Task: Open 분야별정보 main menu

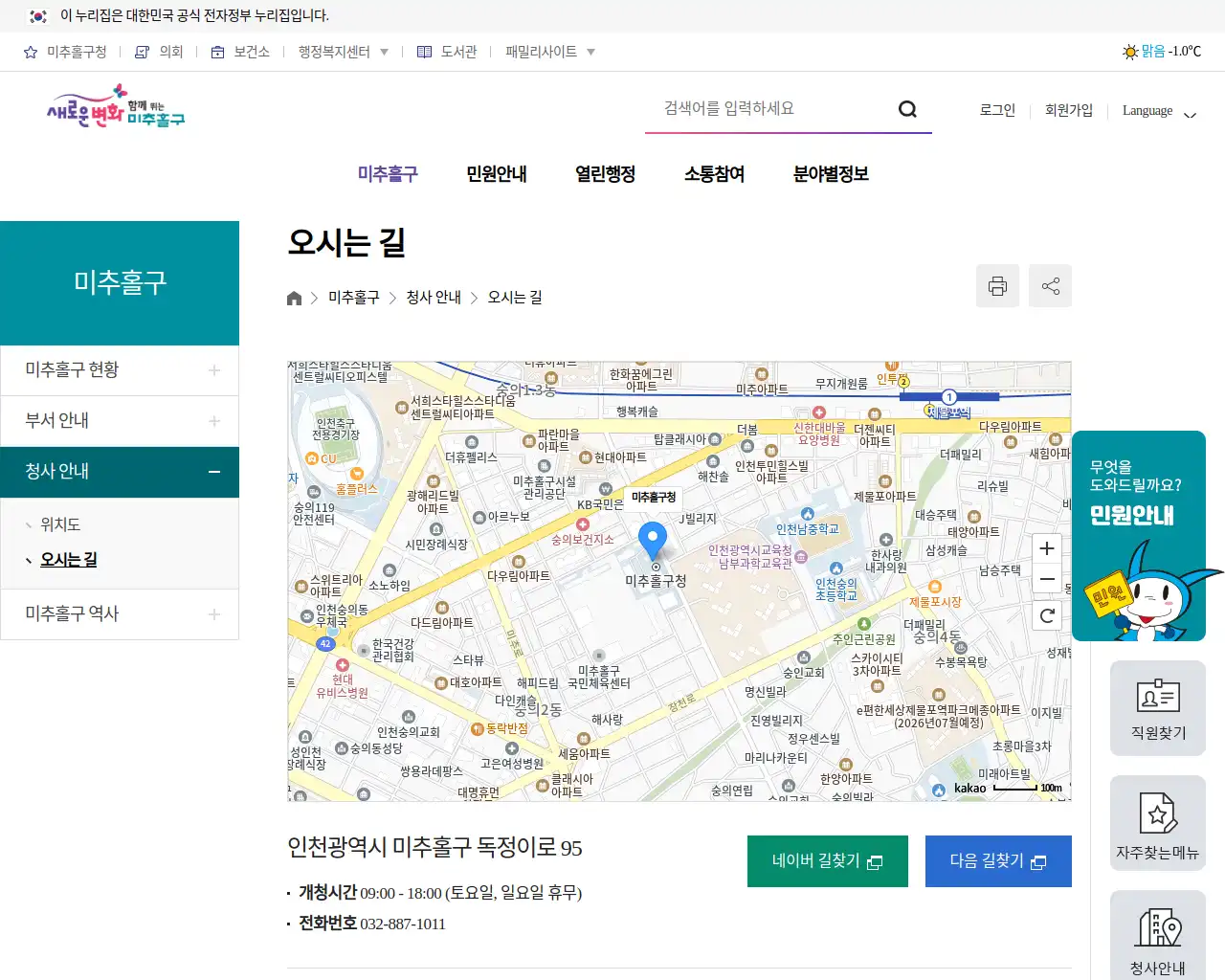Action: pyautogui.click(x=831, y=174)
